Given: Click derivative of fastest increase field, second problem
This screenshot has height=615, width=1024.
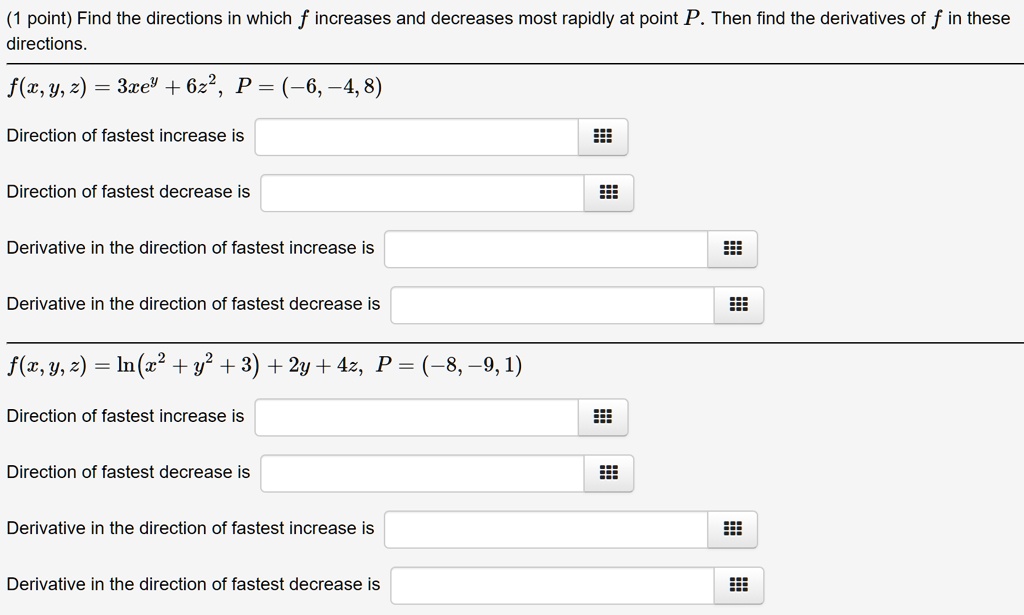Looking at the screenshot, I should [x=545, y=529].
